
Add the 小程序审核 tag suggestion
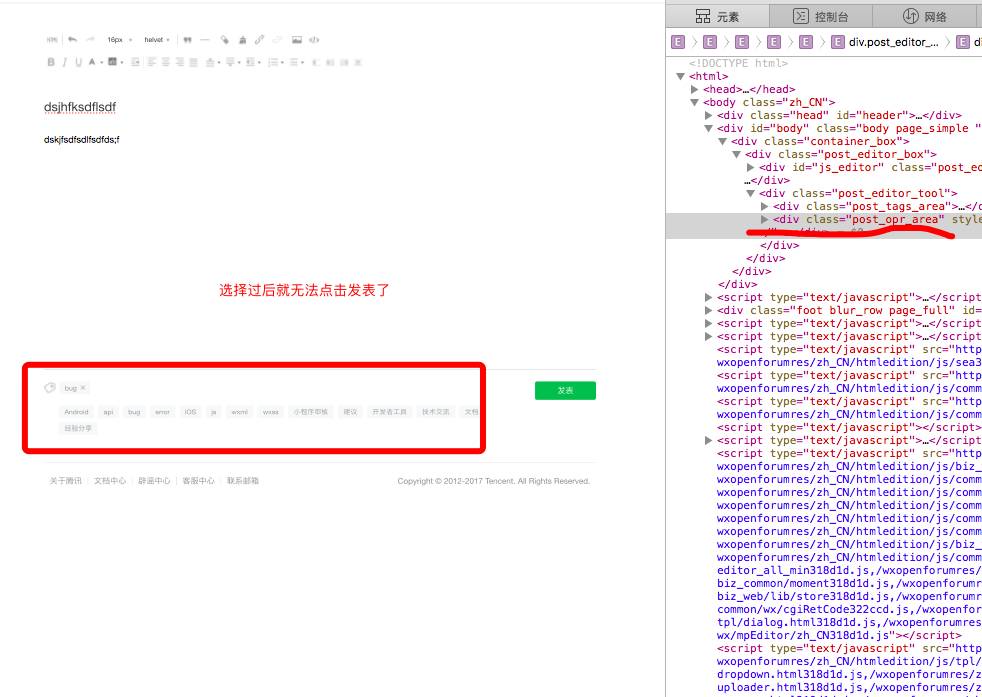[x=311, y=412]
